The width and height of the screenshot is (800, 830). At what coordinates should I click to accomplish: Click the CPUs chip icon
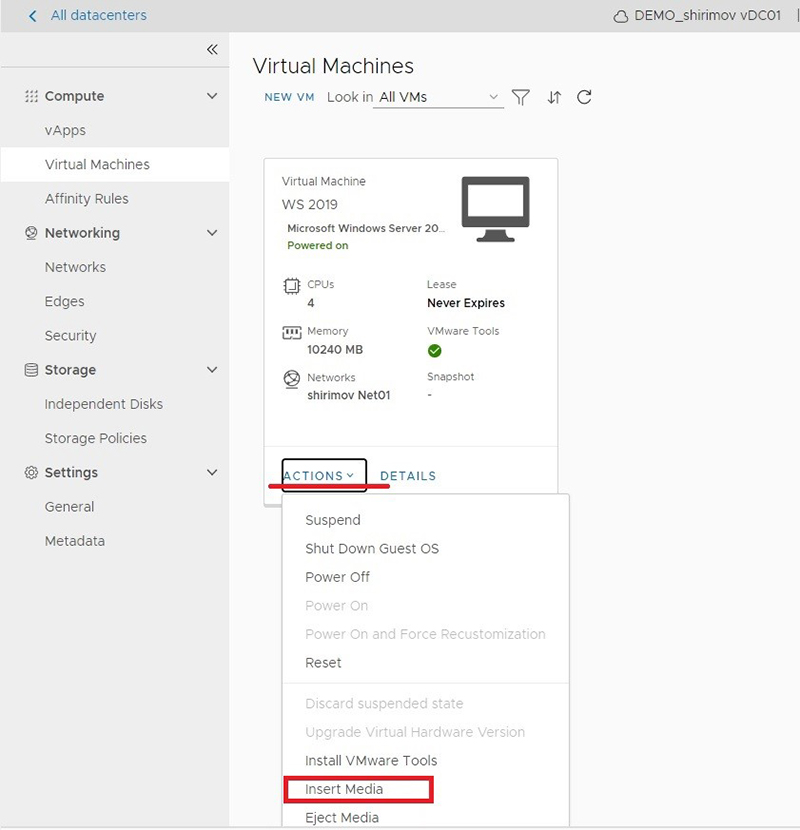[292, 286]
